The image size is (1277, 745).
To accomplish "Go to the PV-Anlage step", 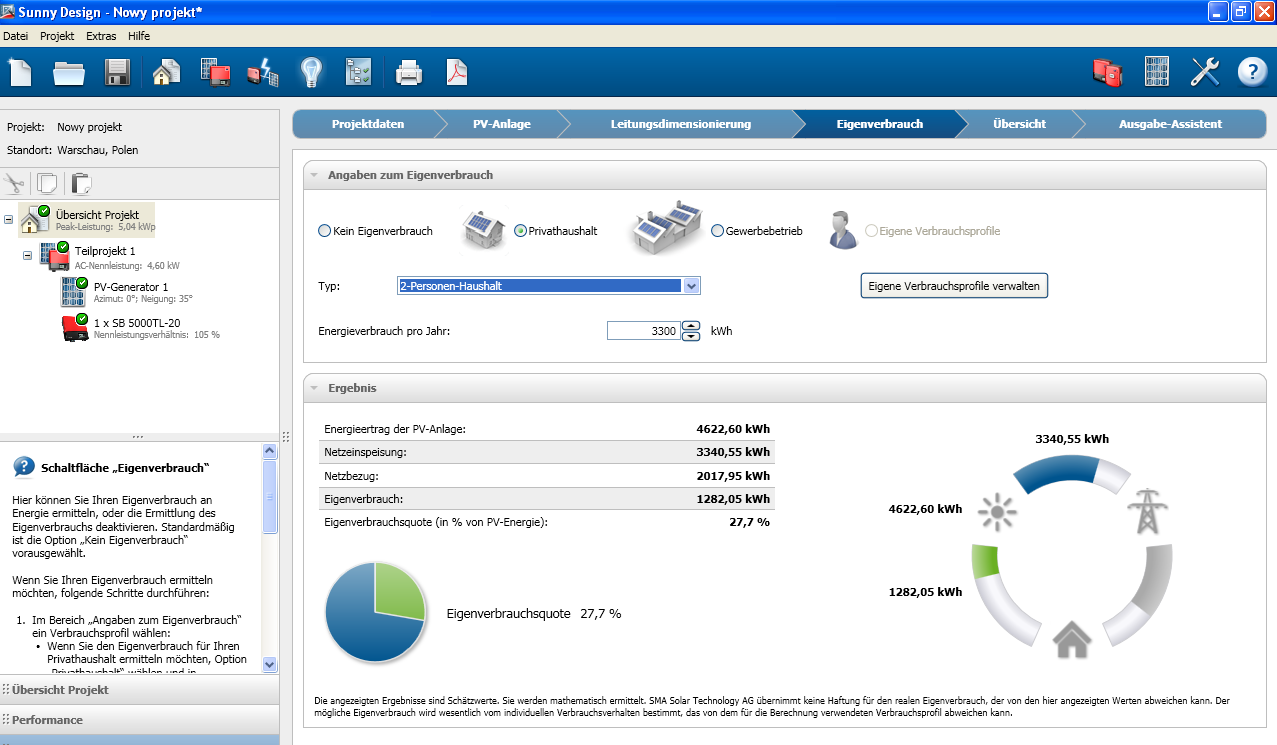I will (x=502, y=124).
